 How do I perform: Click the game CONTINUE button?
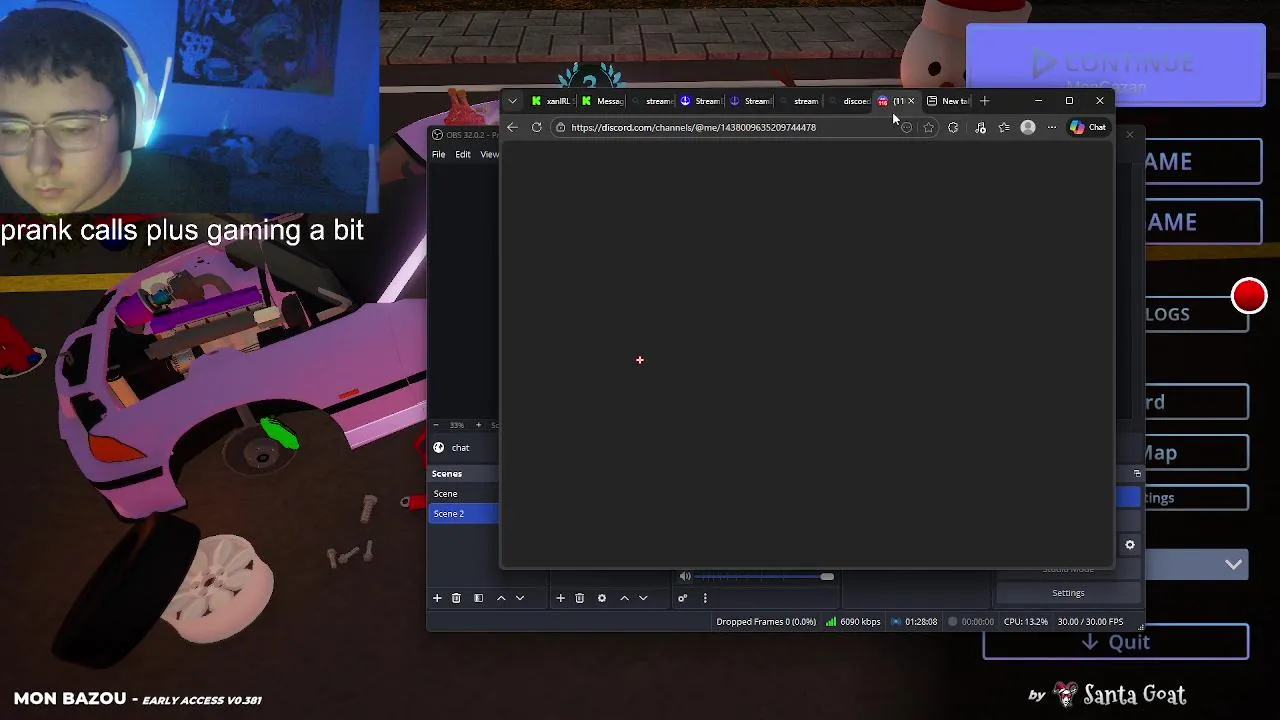point(1116,64)
